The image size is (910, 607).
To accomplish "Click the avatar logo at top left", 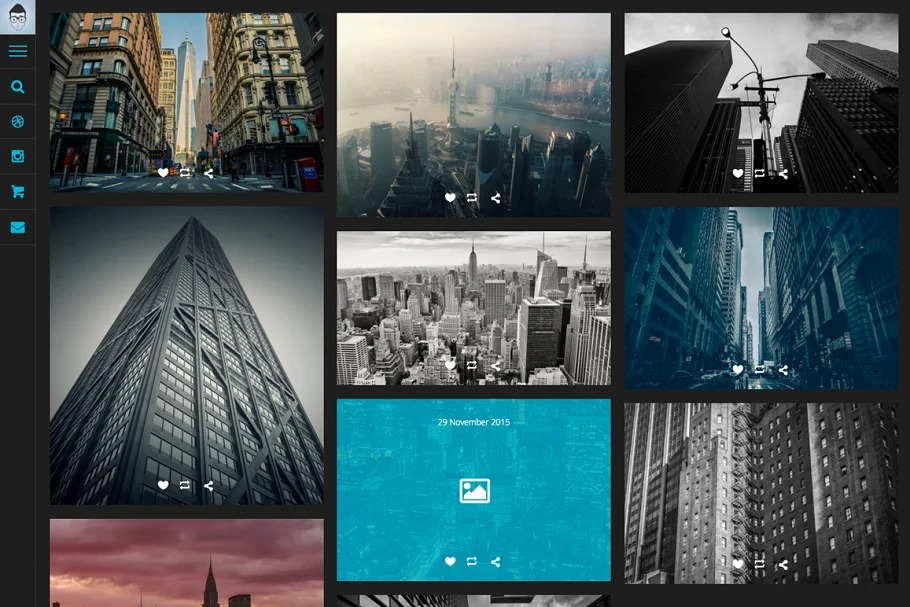I will tap(17, 17).
